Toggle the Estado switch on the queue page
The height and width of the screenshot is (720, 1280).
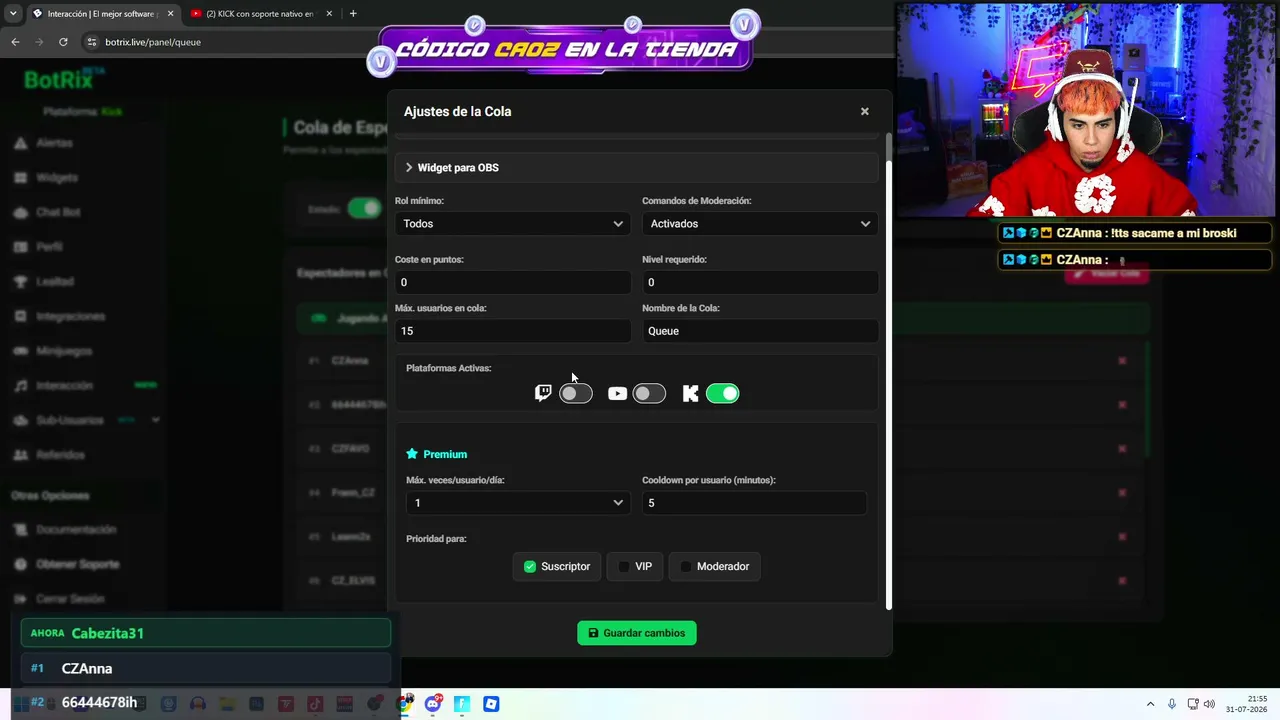pyautogui.click(x=365, y=208)
